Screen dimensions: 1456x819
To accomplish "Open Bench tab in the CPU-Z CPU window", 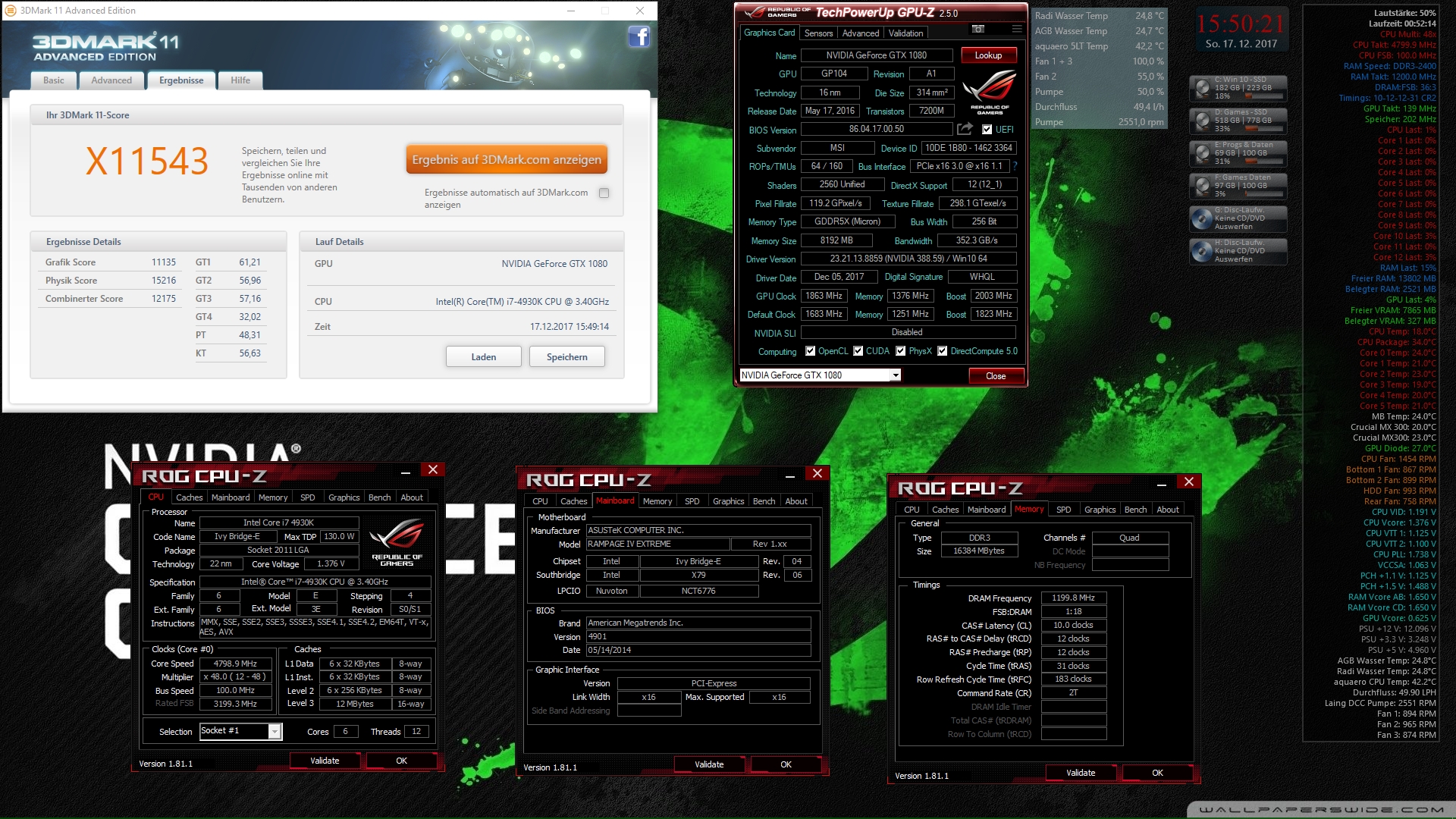I will [380, 497].
